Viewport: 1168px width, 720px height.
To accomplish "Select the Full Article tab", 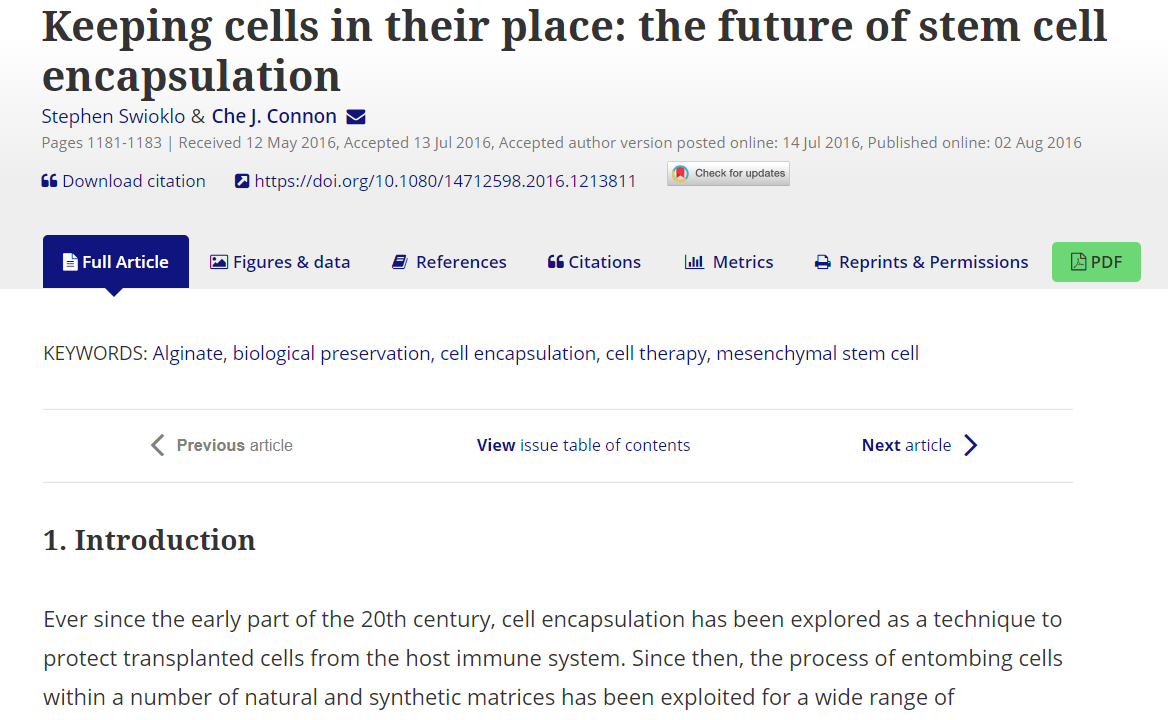I will [116, 262].
